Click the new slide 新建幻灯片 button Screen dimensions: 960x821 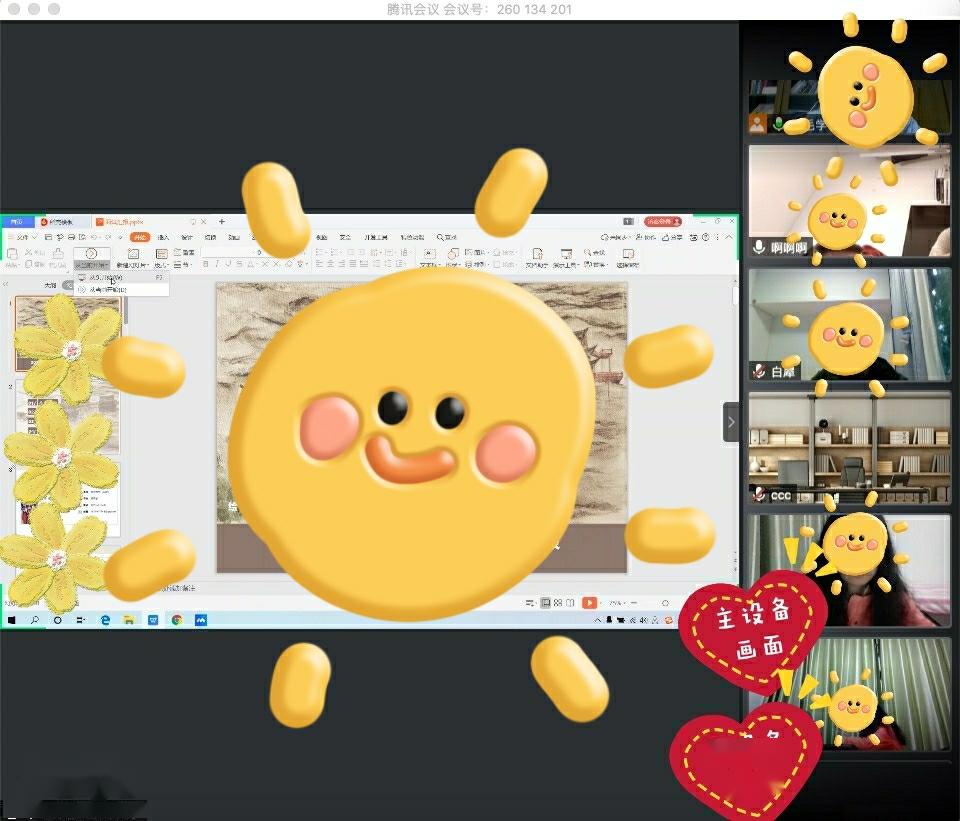pyautogui.click(x=132, y=258)
